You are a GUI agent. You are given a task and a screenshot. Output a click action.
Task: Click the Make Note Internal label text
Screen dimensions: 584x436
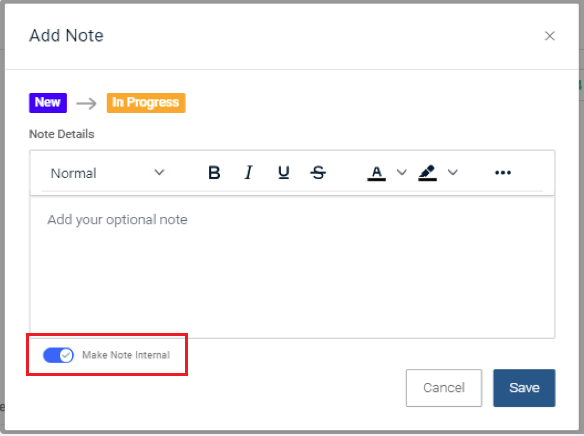pos(126,355)
